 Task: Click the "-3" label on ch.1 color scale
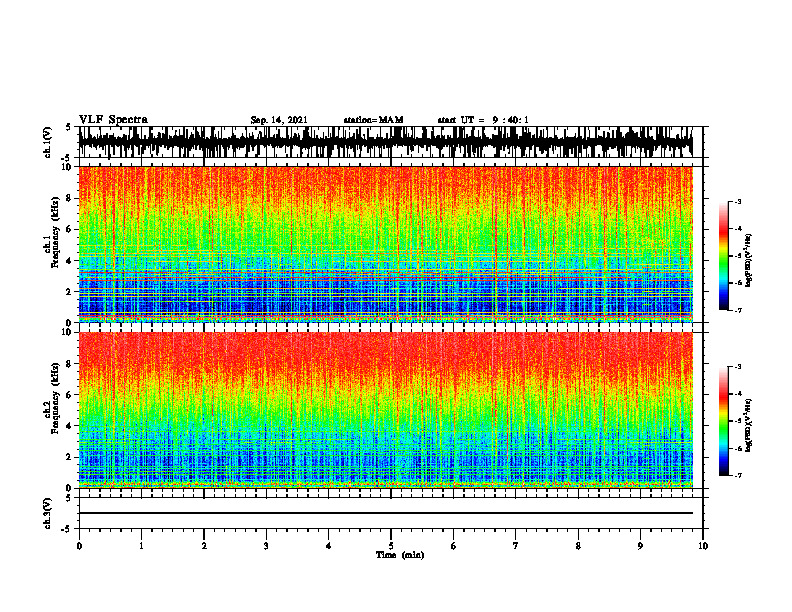738,201
